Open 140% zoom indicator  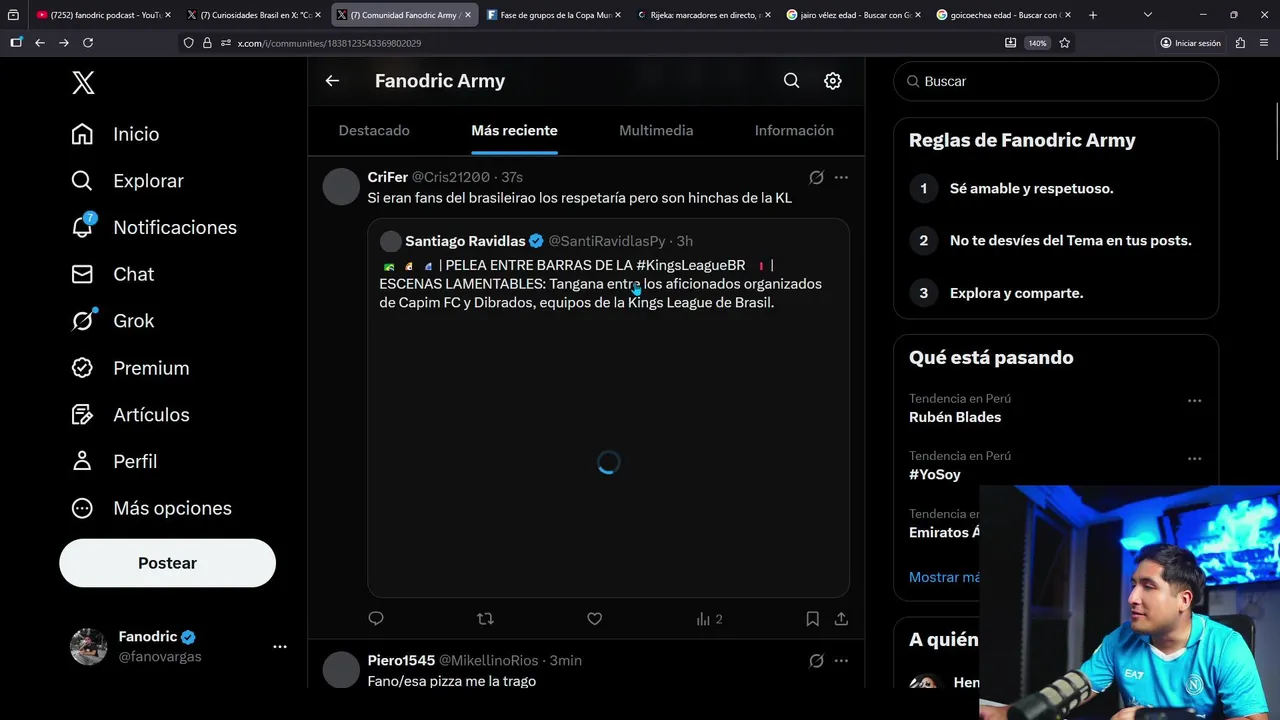pyautogui.click(x=1037, y=43)
